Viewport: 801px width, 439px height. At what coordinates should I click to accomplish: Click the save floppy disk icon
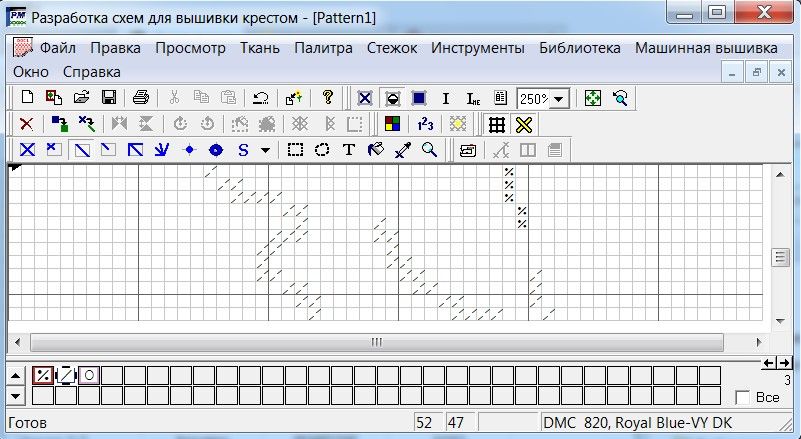pyautogui.click(x=108, y=98)
